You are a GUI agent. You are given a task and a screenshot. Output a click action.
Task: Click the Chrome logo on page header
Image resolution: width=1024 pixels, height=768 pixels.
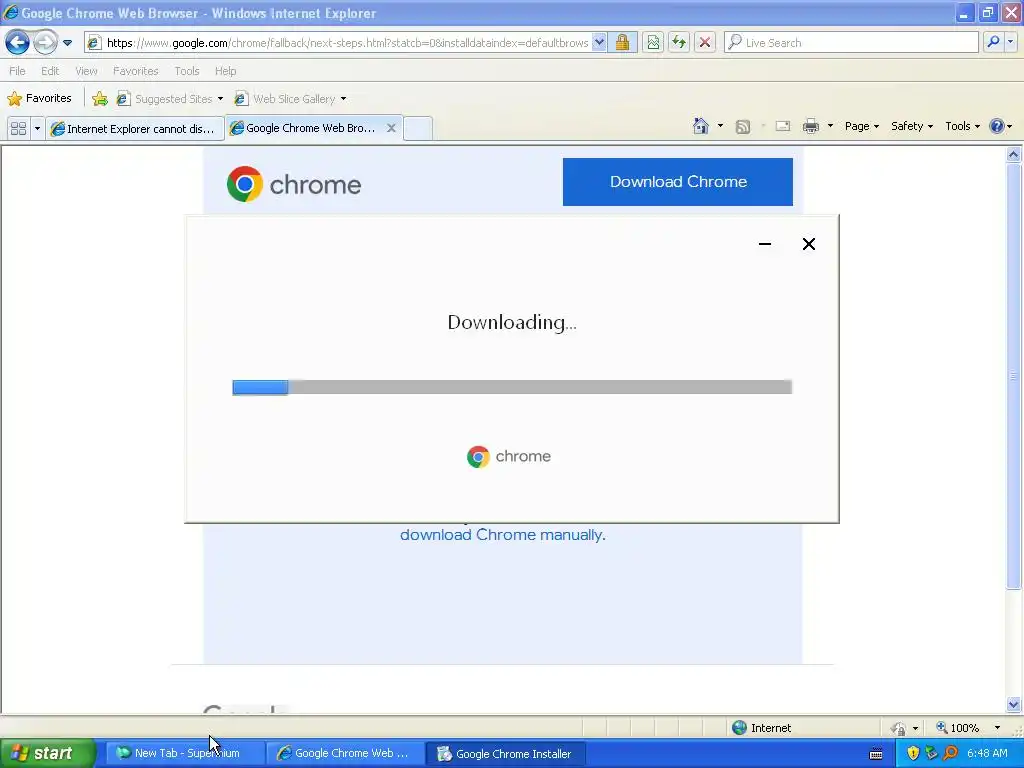pyautogui.click(x=294, y=184)
